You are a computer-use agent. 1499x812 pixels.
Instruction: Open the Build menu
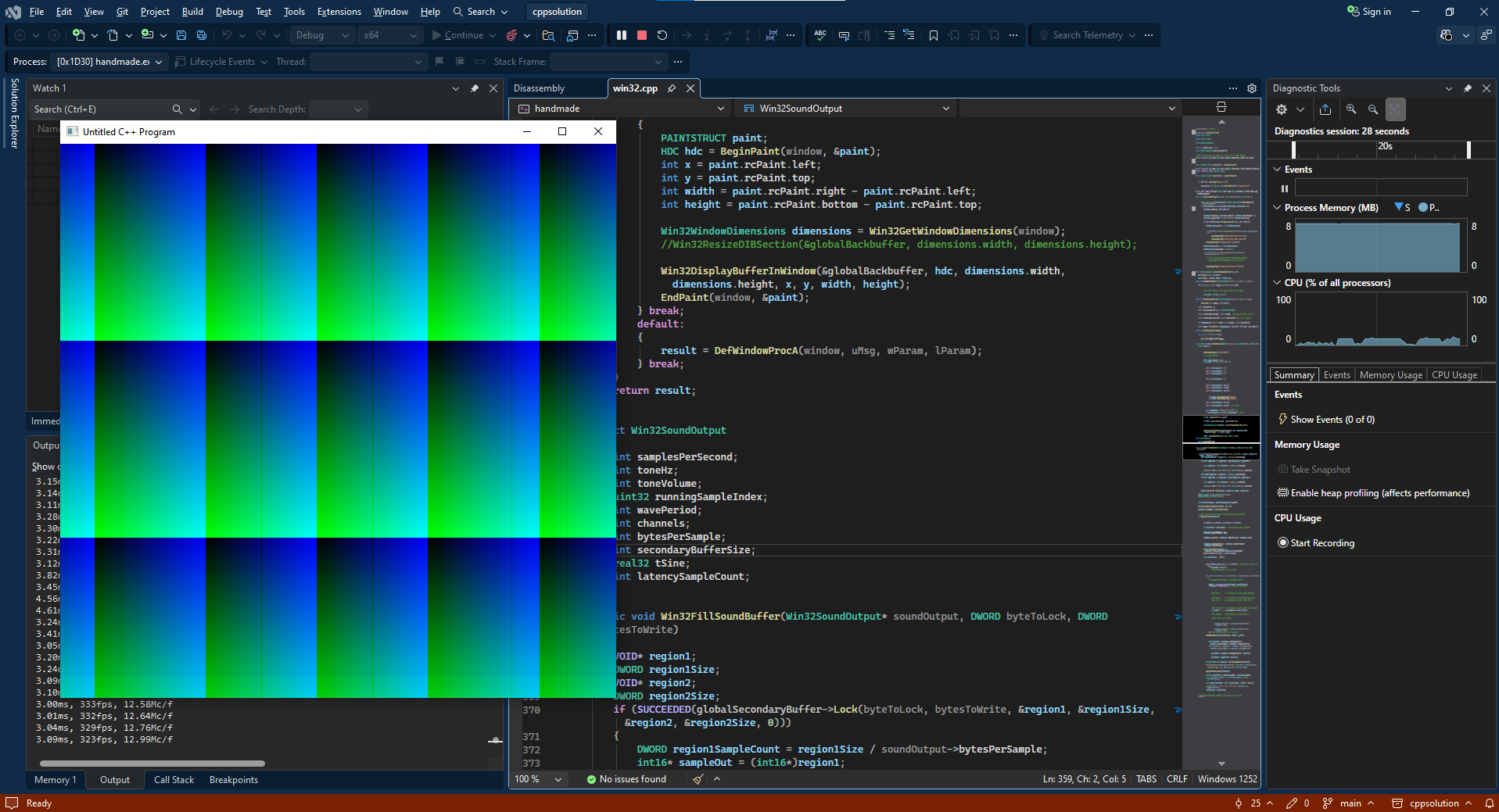pos(192,12)
